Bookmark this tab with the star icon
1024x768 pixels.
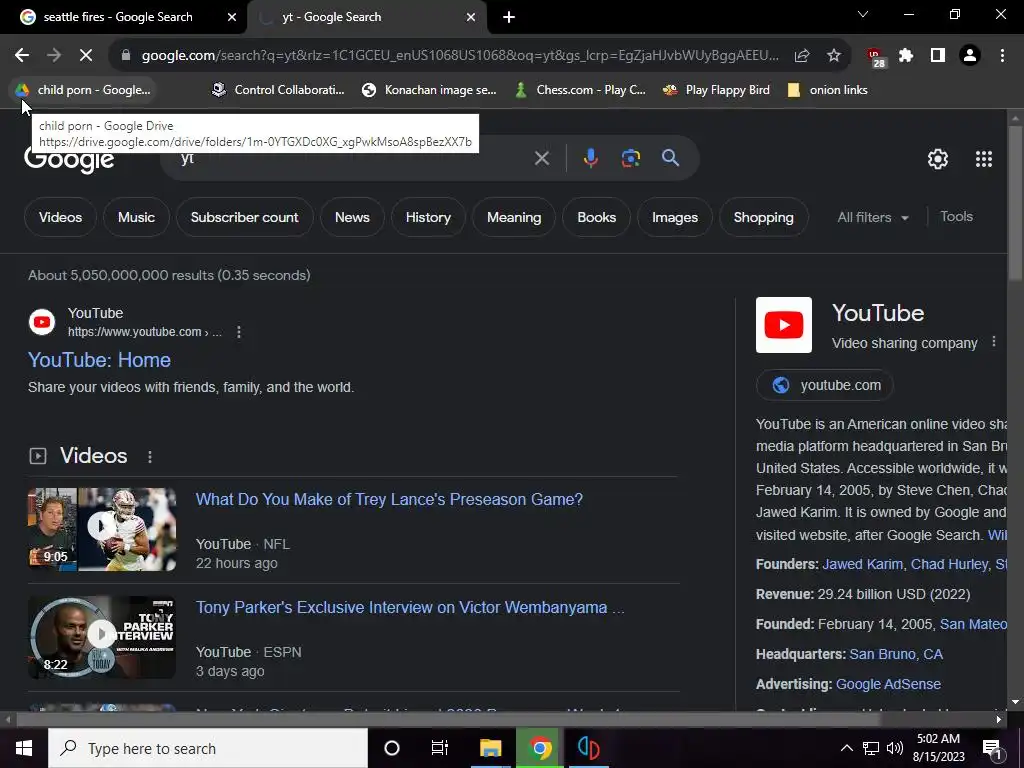coord(834,56)
